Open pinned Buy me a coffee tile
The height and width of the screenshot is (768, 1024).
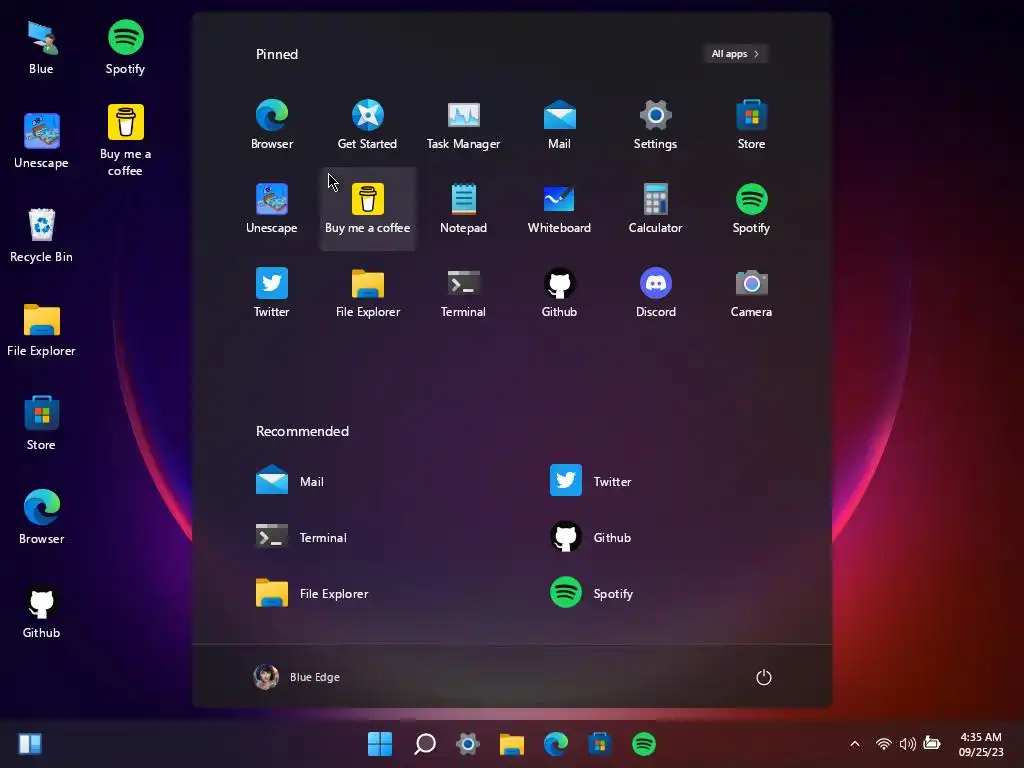[367, 209]
